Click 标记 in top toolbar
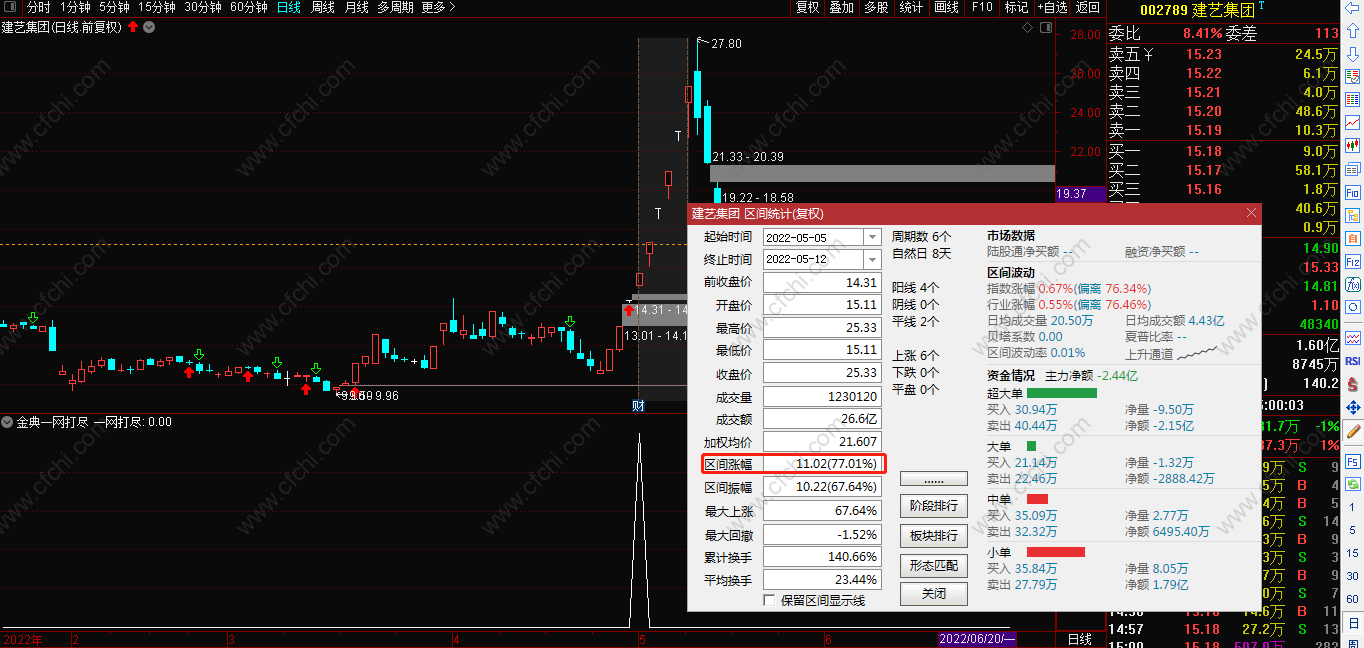This screenshot has width=1364, height=648. point(1016,7)
